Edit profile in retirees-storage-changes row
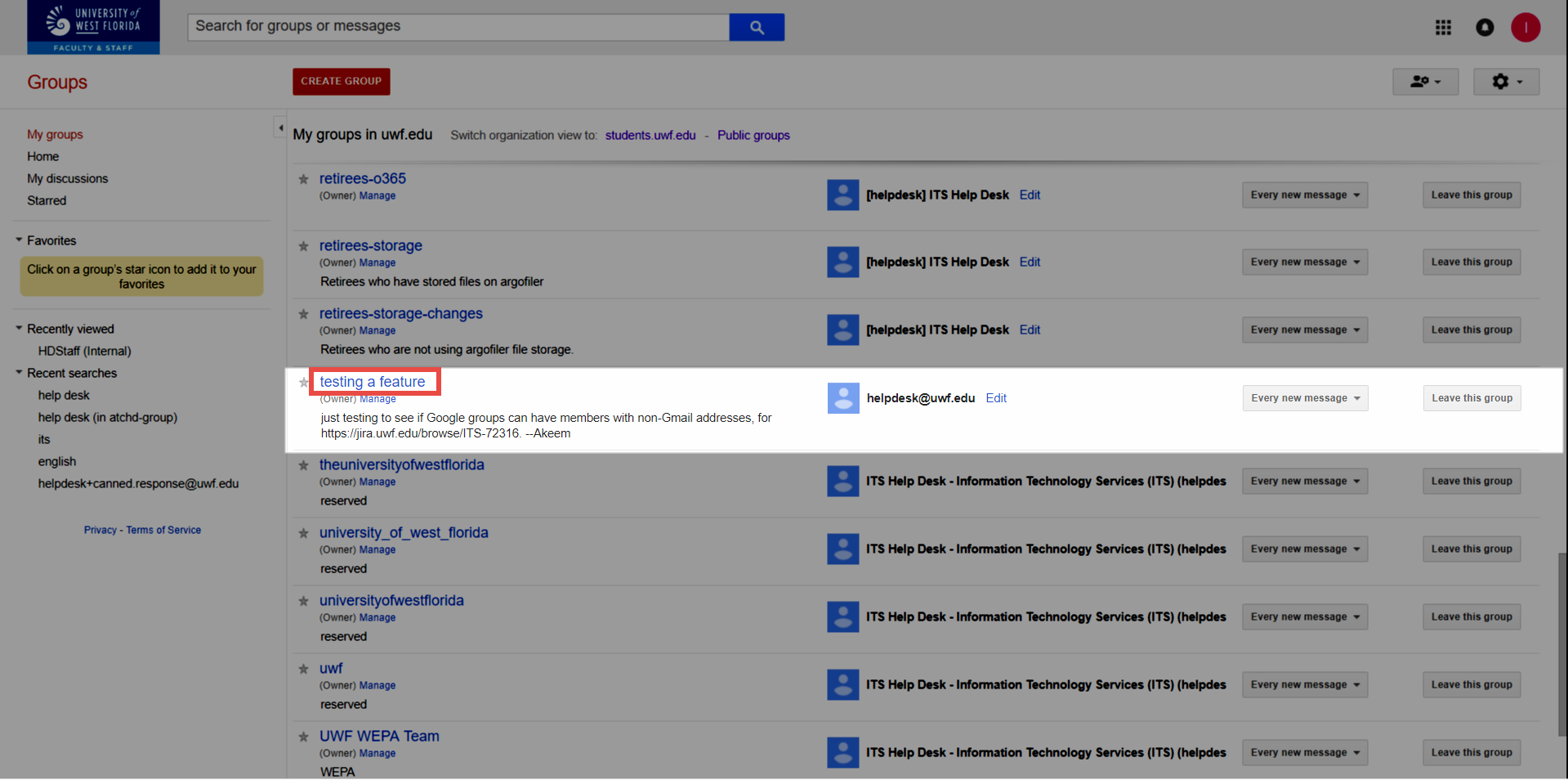 (1030, 329)
